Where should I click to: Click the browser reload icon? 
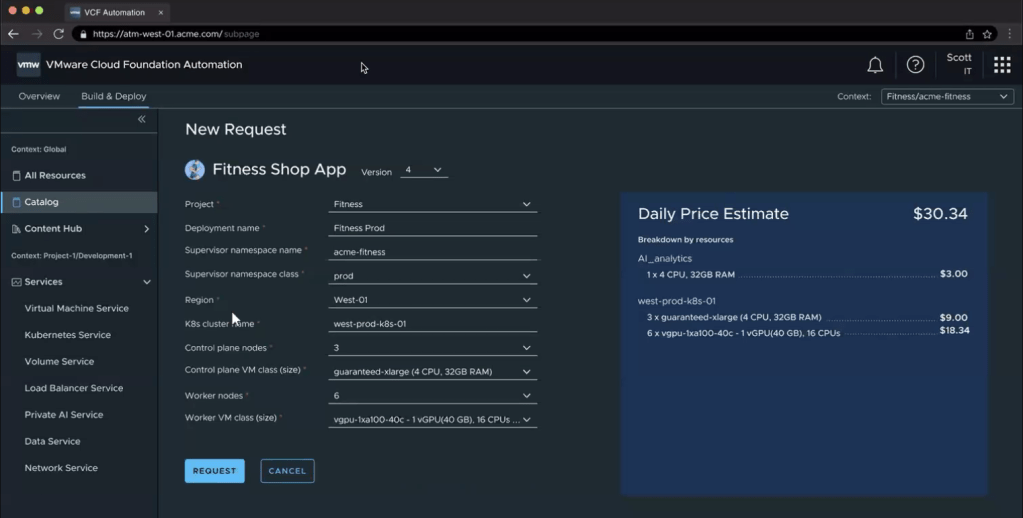pos(58,34)
